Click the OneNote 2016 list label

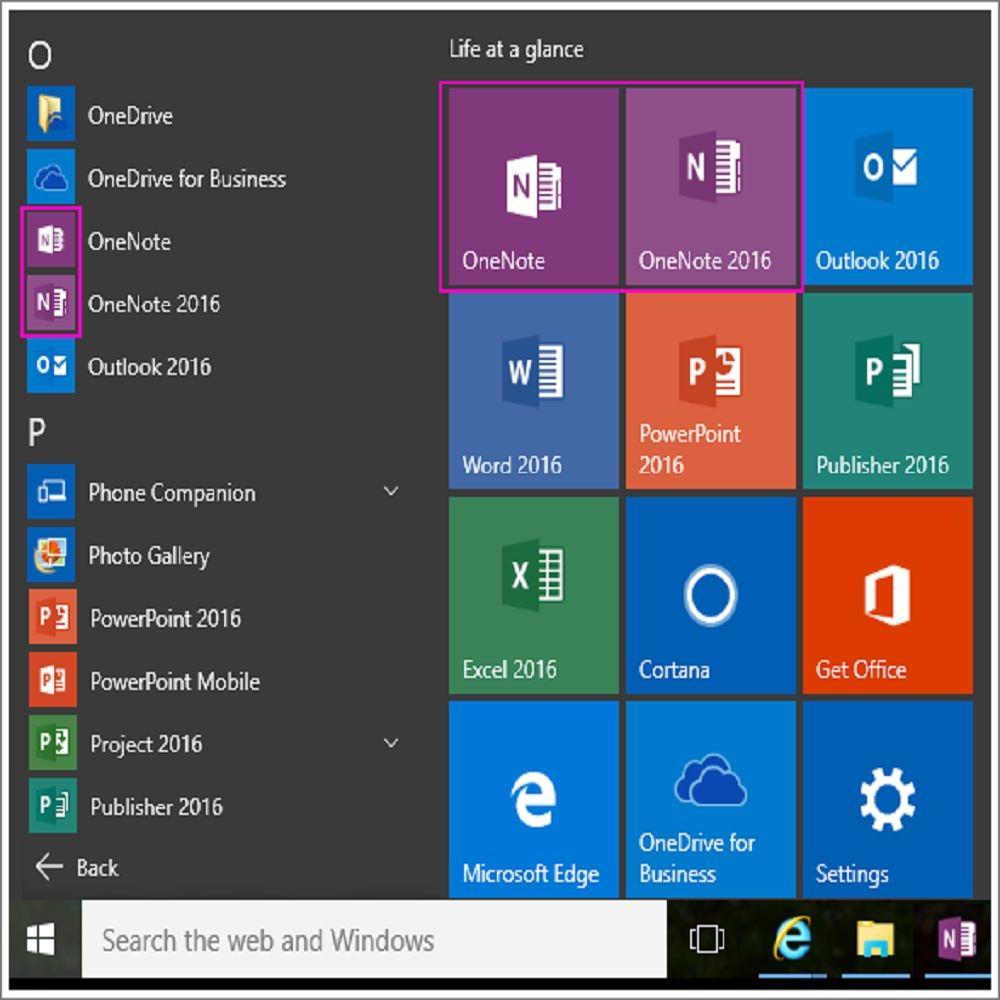point(154,304)
